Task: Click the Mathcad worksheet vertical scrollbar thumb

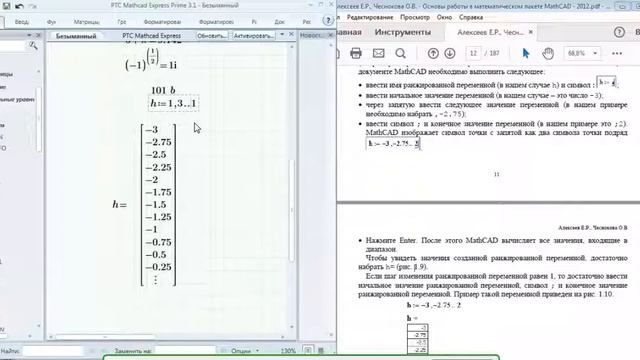Action: click(291, 210)
